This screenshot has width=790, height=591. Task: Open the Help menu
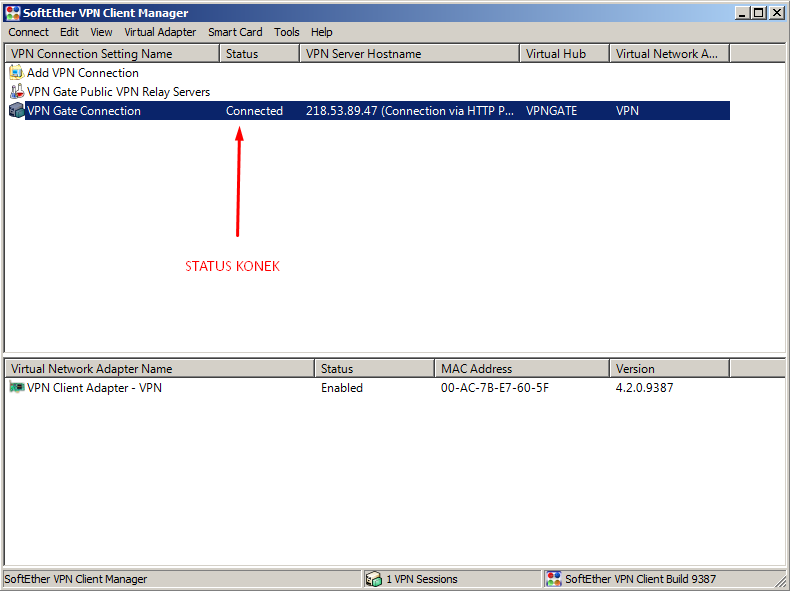coord(321,32)
